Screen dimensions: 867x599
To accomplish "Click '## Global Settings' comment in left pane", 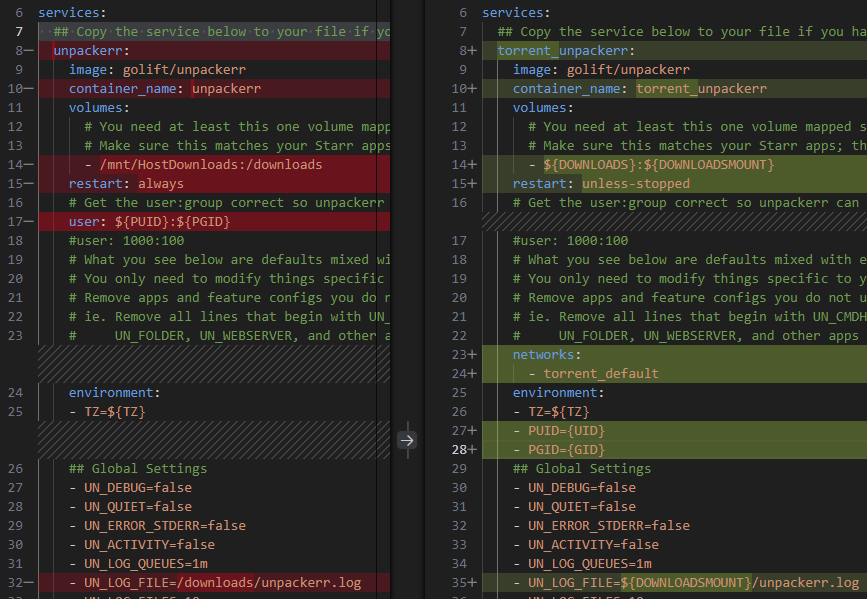I will [x=138, y=469].
